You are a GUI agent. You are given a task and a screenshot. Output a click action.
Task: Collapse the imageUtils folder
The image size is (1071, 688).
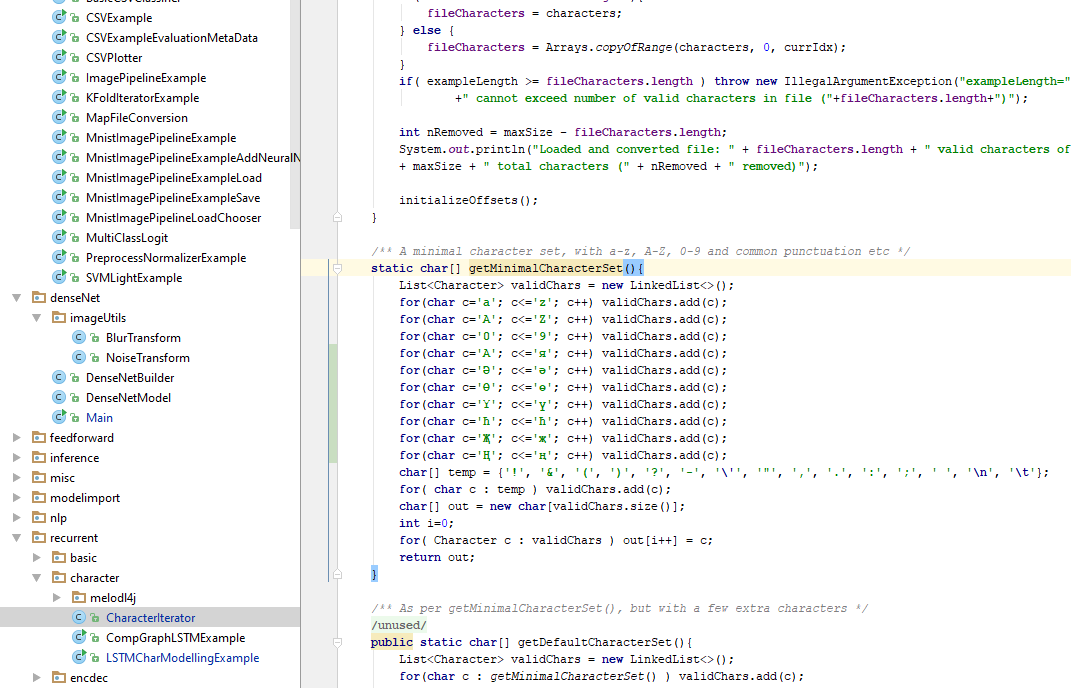(37, 318)
